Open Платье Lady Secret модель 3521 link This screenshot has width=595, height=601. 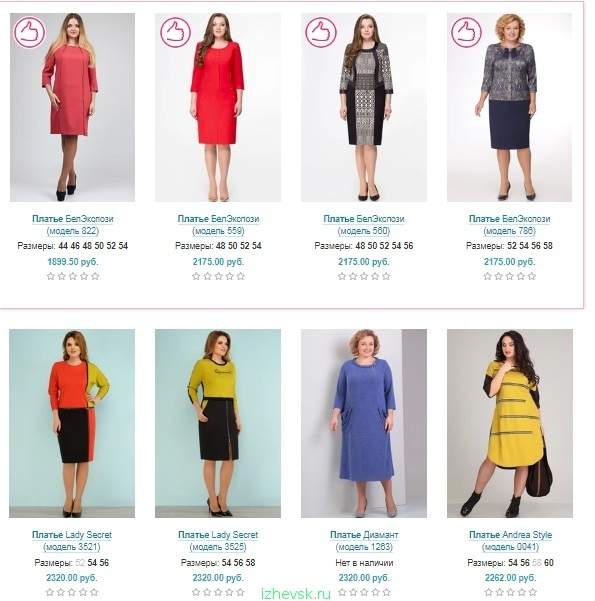tap(72, 541)
